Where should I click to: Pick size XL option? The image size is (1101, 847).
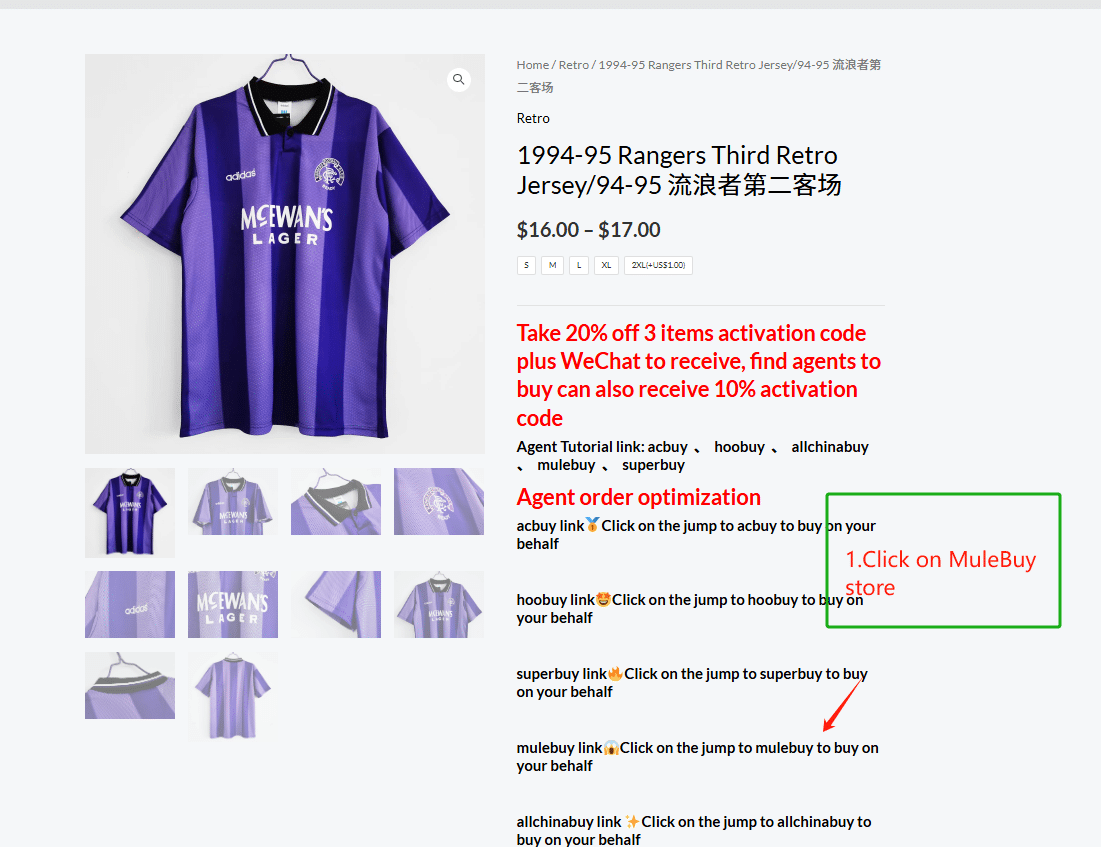click(606, 265)
